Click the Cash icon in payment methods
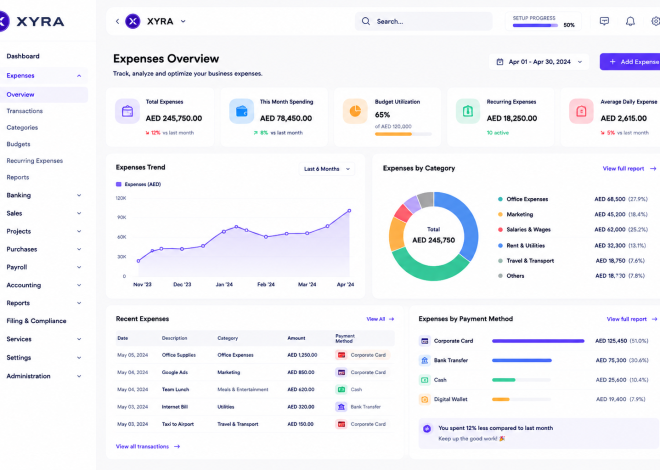 pos(425,380)
